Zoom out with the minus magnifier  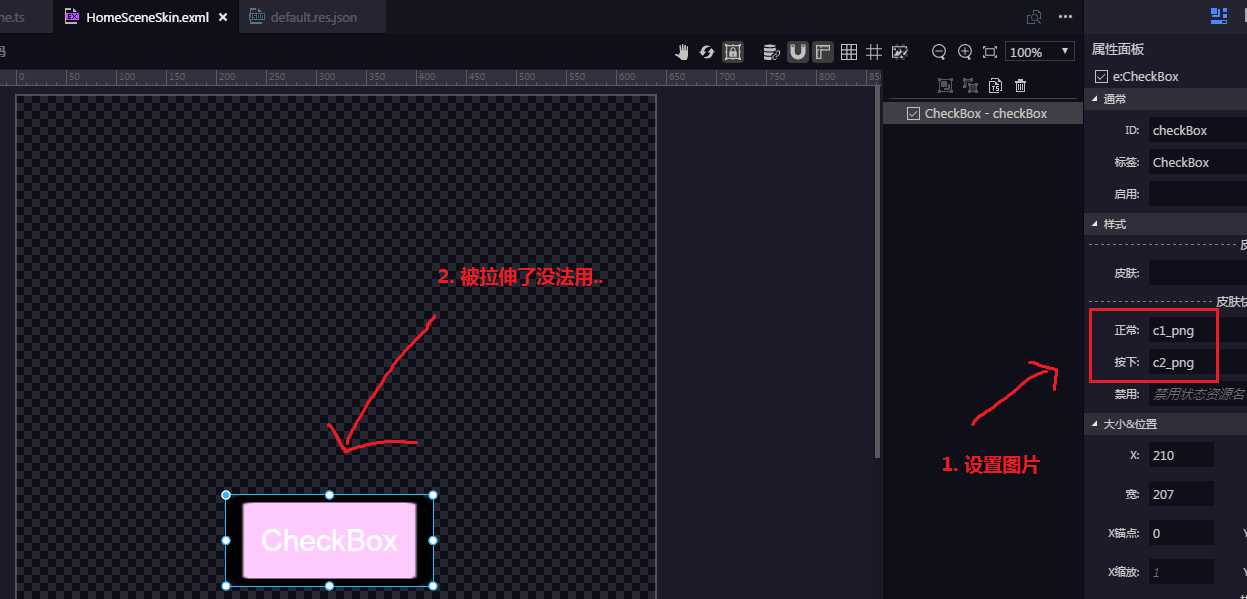pyautogui.click(x=939, y=52)
